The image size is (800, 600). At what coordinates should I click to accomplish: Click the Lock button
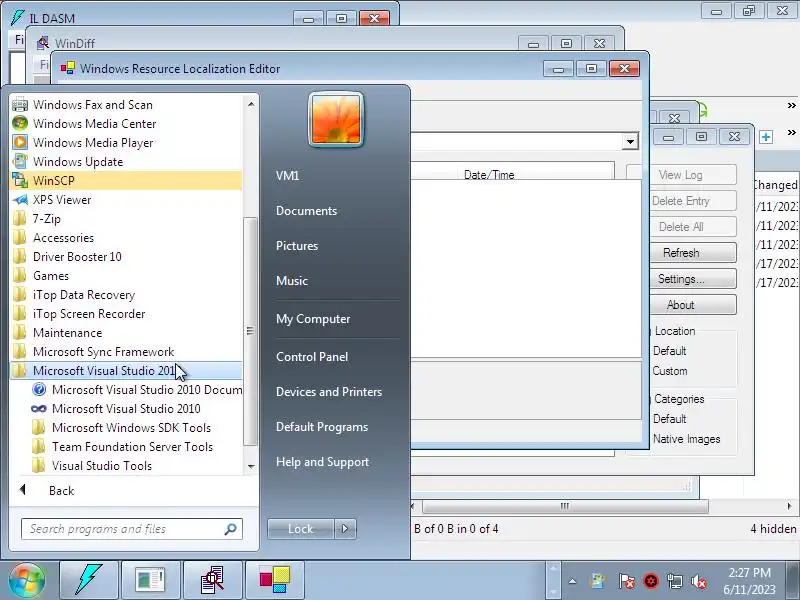[301, 529]
